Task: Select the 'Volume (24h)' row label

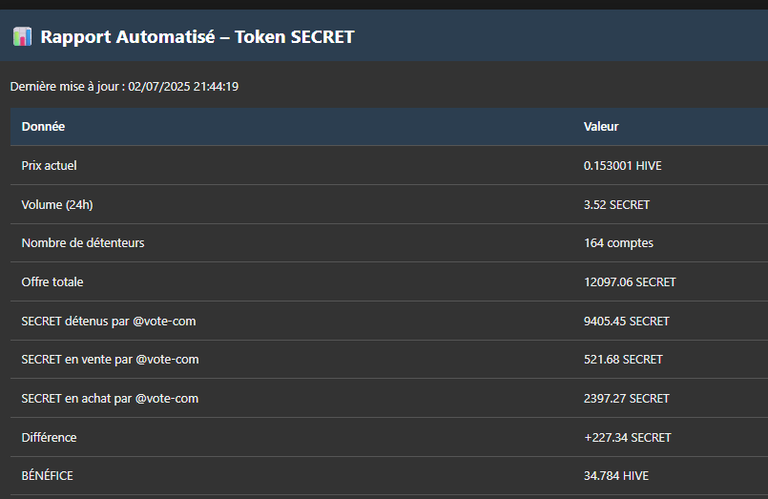Action: [x=57, y=205]
